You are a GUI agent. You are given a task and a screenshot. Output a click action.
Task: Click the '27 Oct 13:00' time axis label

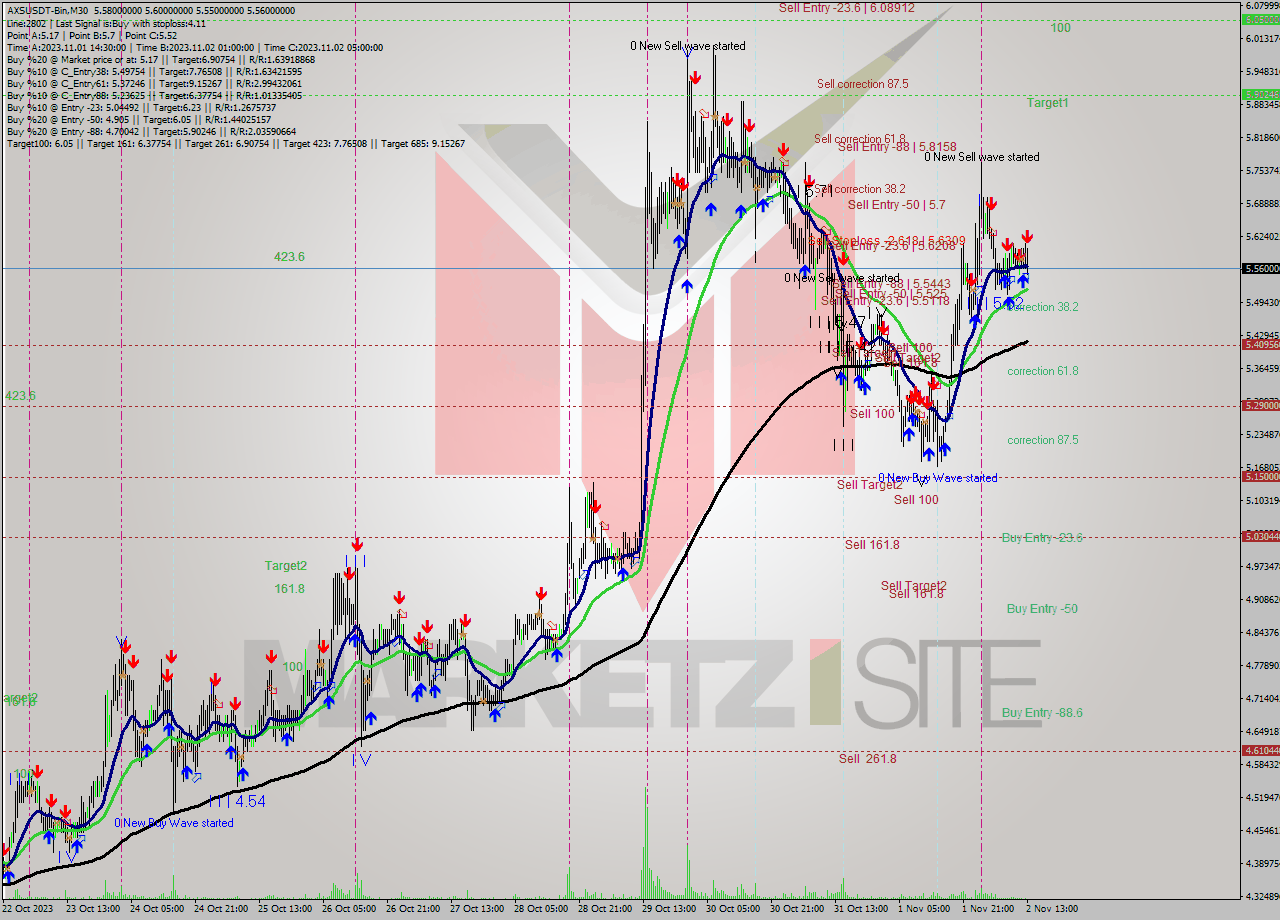(477, 909)
